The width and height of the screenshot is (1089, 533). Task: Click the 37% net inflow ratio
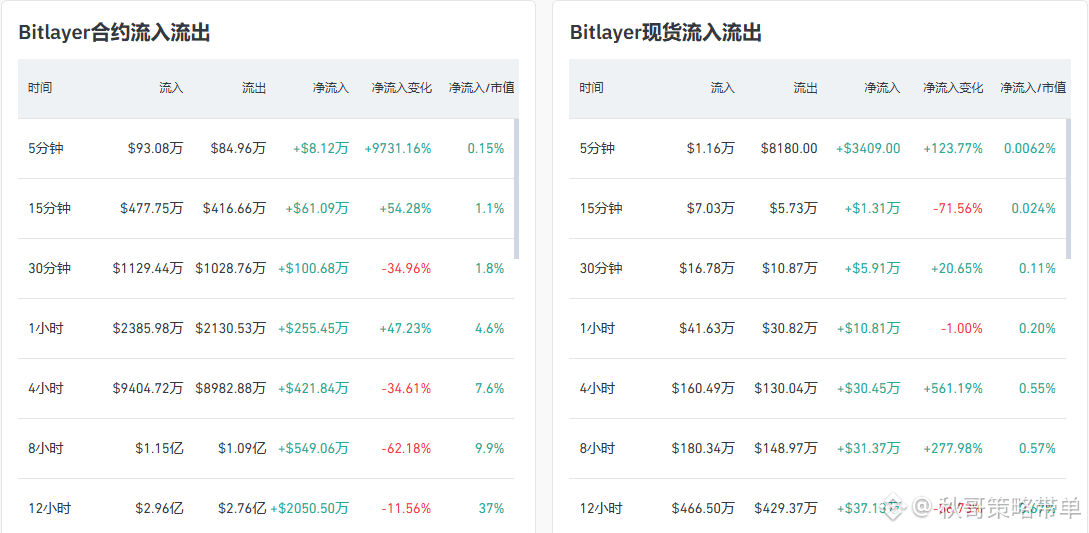[x=491, y=509]
